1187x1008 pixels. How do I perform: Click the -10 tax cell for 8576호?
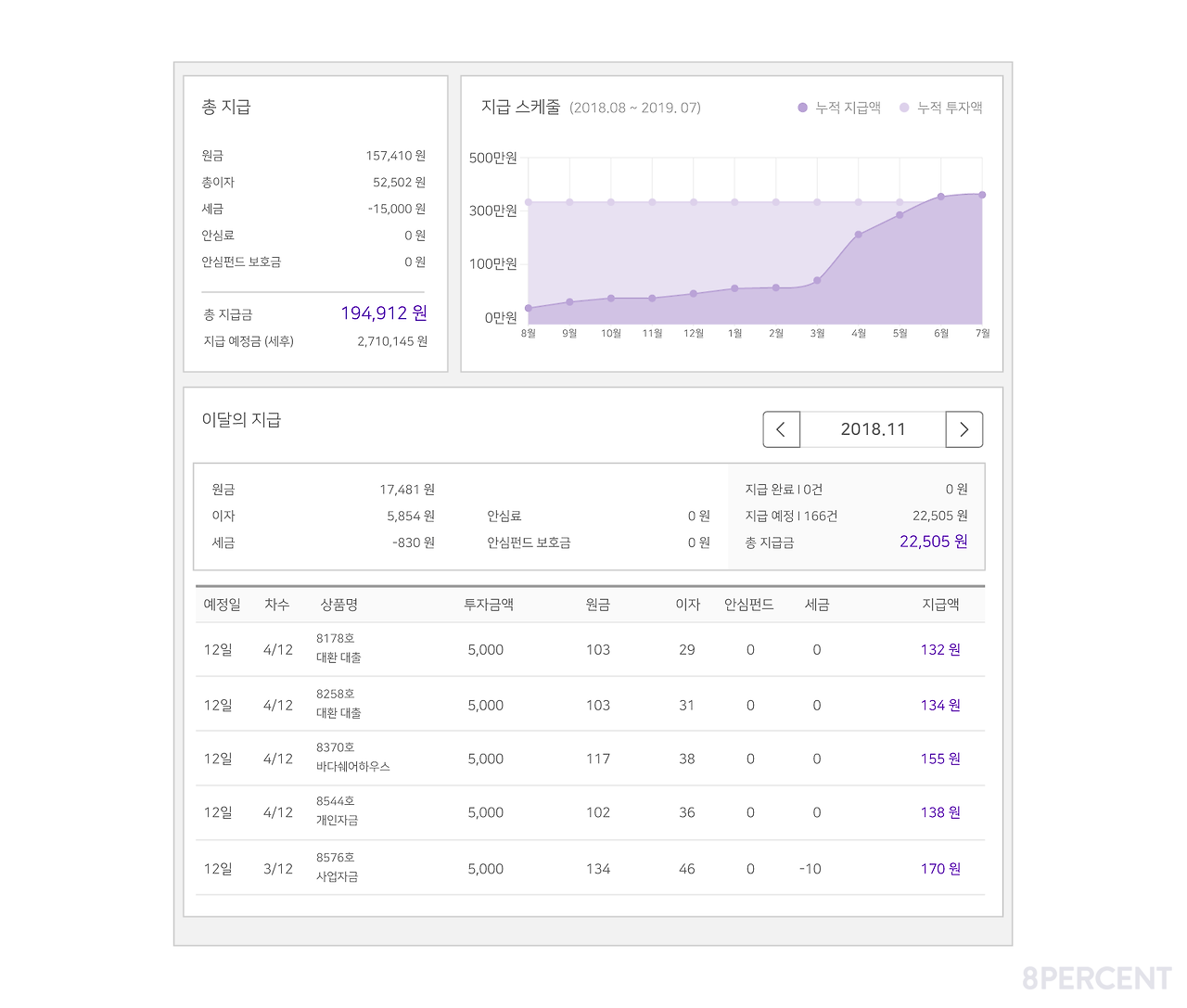click(x=810, y=869)
